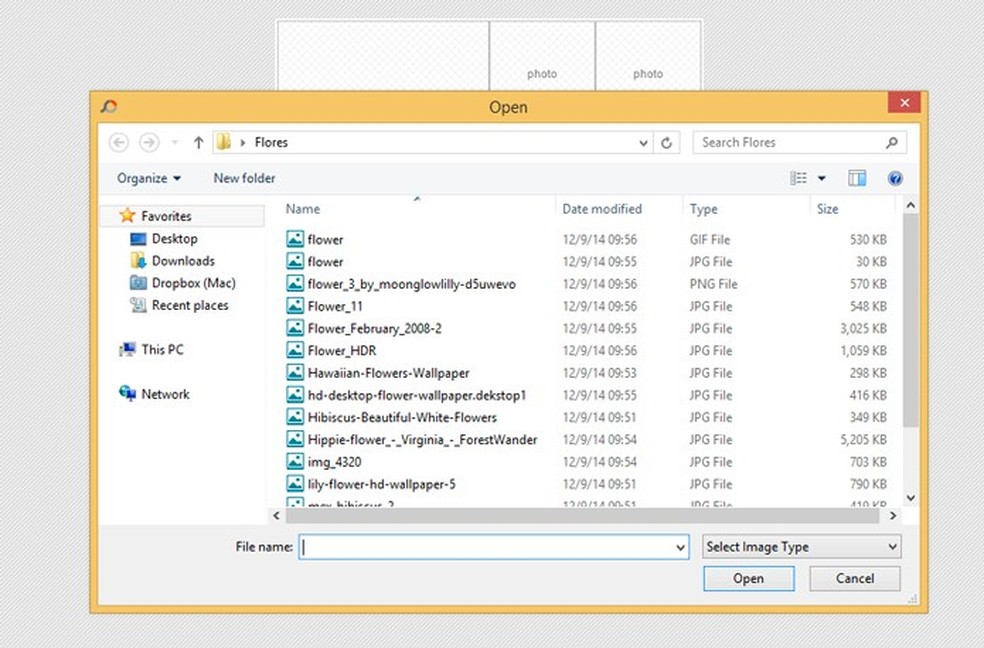This screenshot has width=984, height=648.
Task: Open the Help question mark icon
Action: tap(895, 179)
